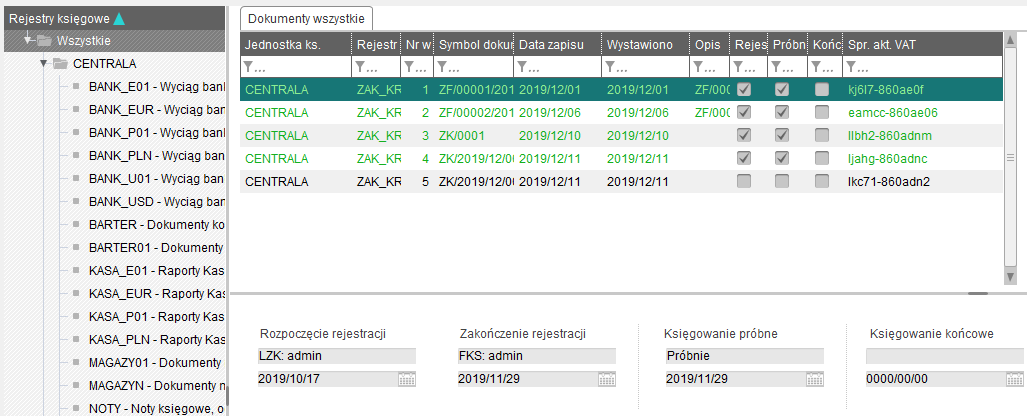Collapse Rejestry księgowe panel with arrow
Screen dimensions: 1027x416
pos(119,18)
